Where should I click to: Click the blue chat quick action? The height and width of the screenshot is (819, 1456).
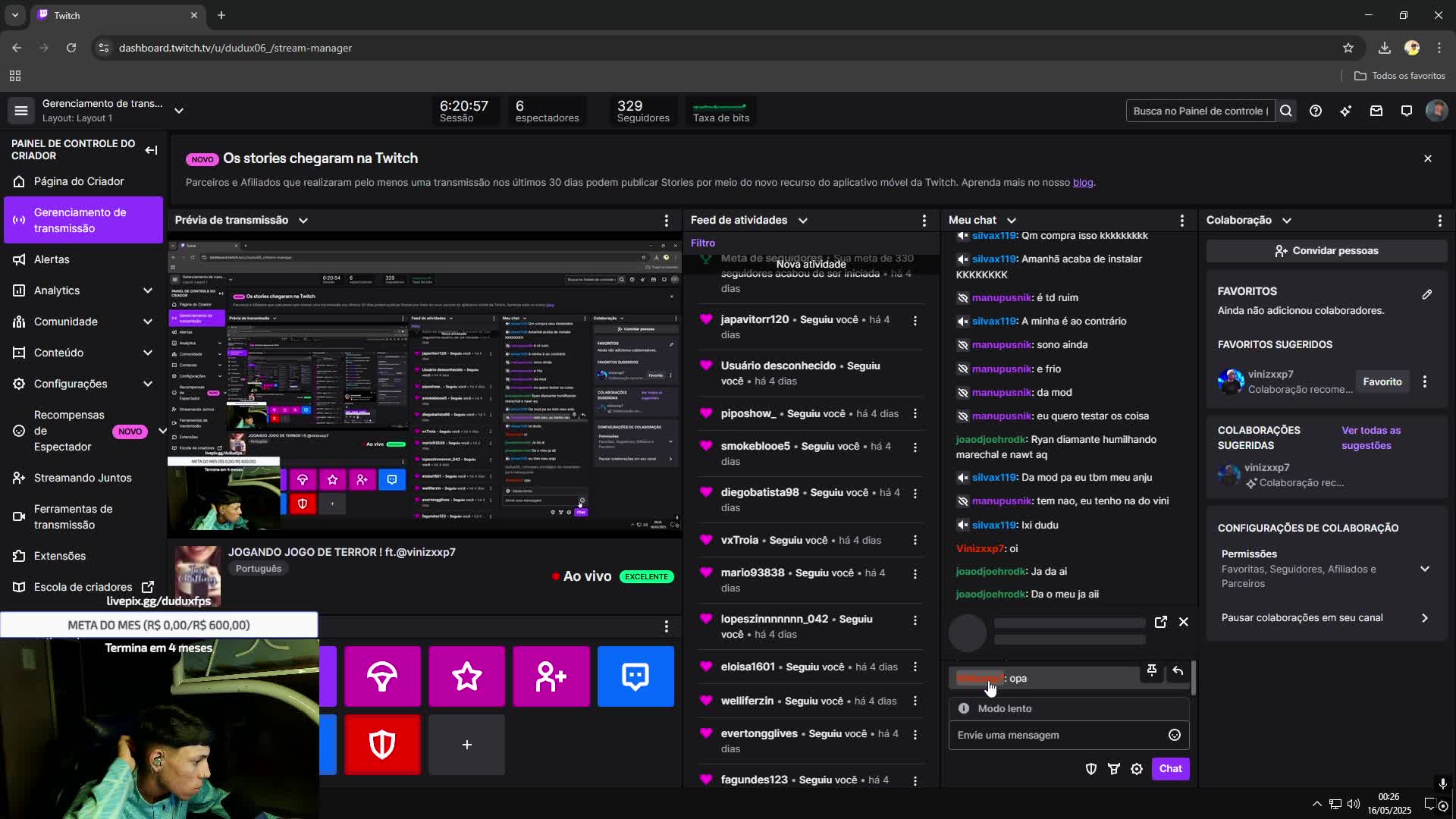point(635,676)
